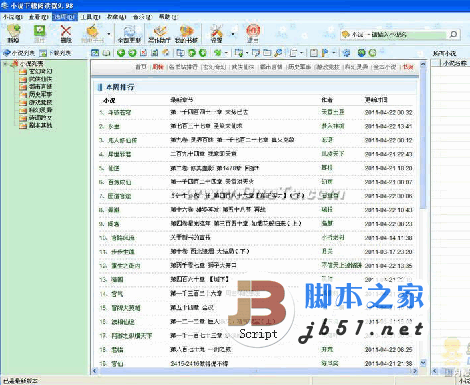Click the 我的书架 bookshelf toolbar icon

point(186,33)
